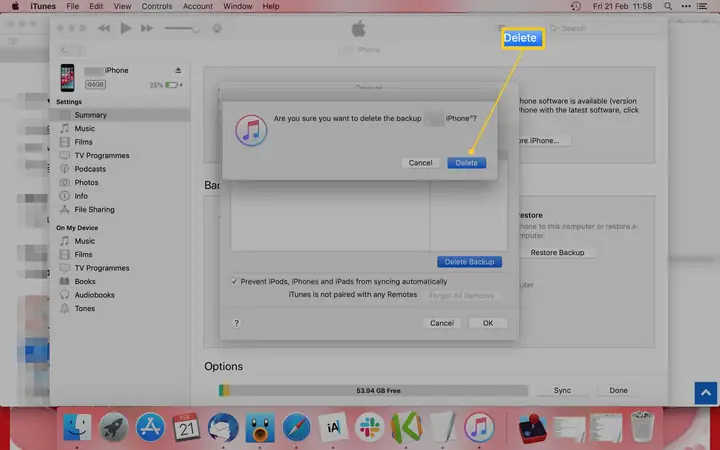The height and width of the screenshot is (450, 720).
Task: Click the rewind previous track button
Action: (x=104, y=28)
